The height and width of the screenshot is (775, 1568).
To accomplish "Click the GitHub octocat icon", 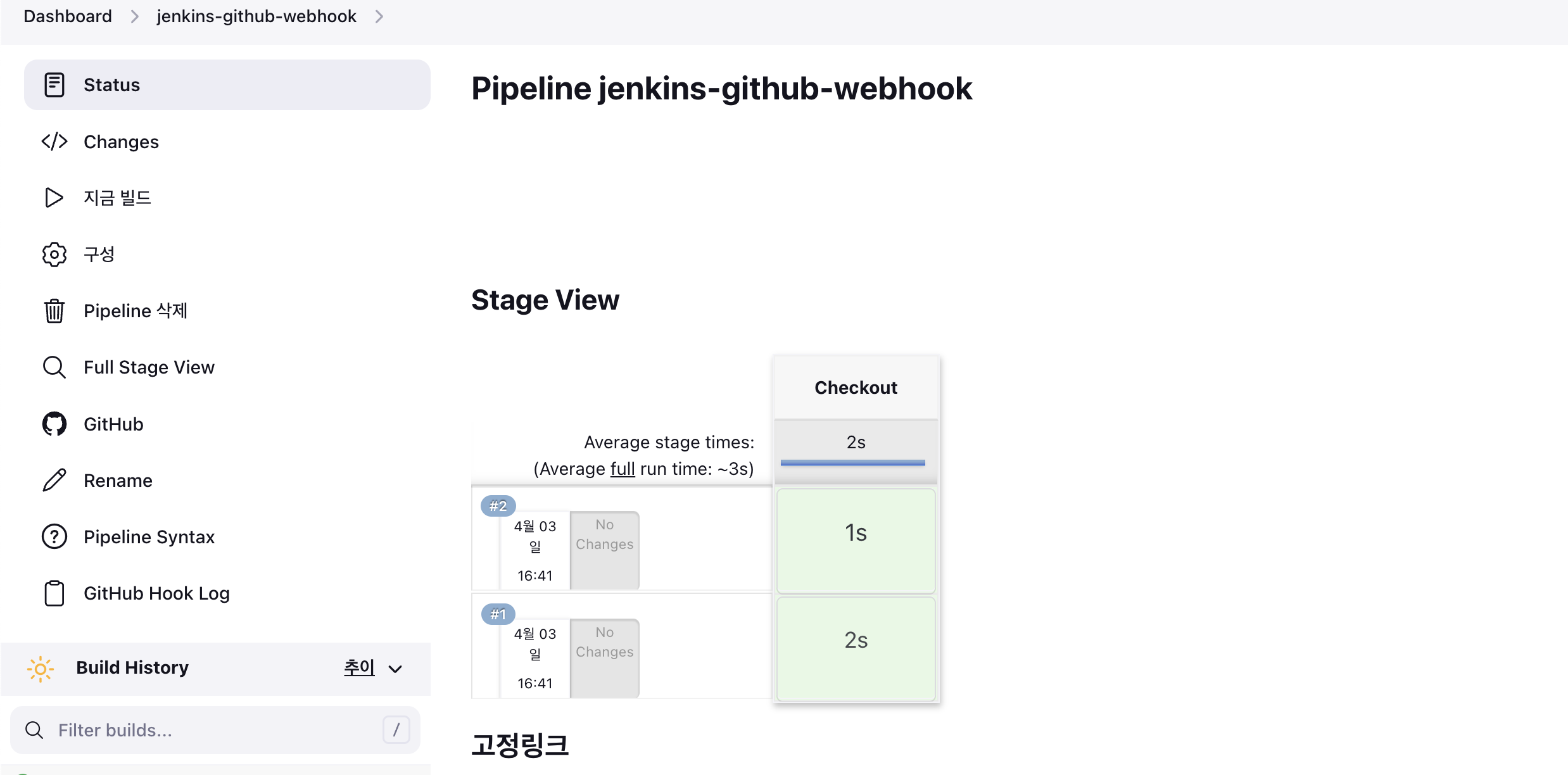I will pyautogui.click(x=54, y=424).
